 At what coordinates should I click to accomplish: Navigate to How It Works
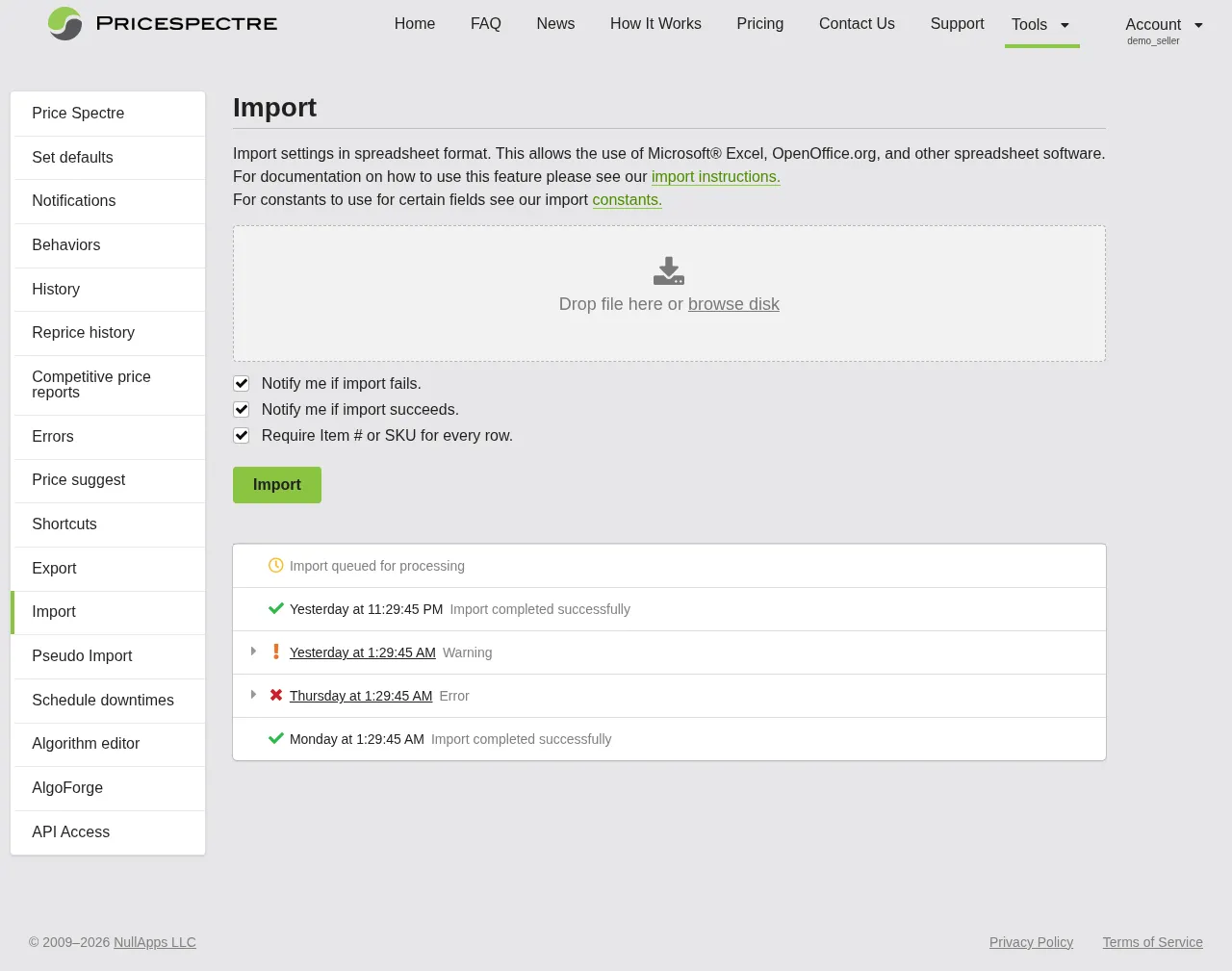[655, 24]
